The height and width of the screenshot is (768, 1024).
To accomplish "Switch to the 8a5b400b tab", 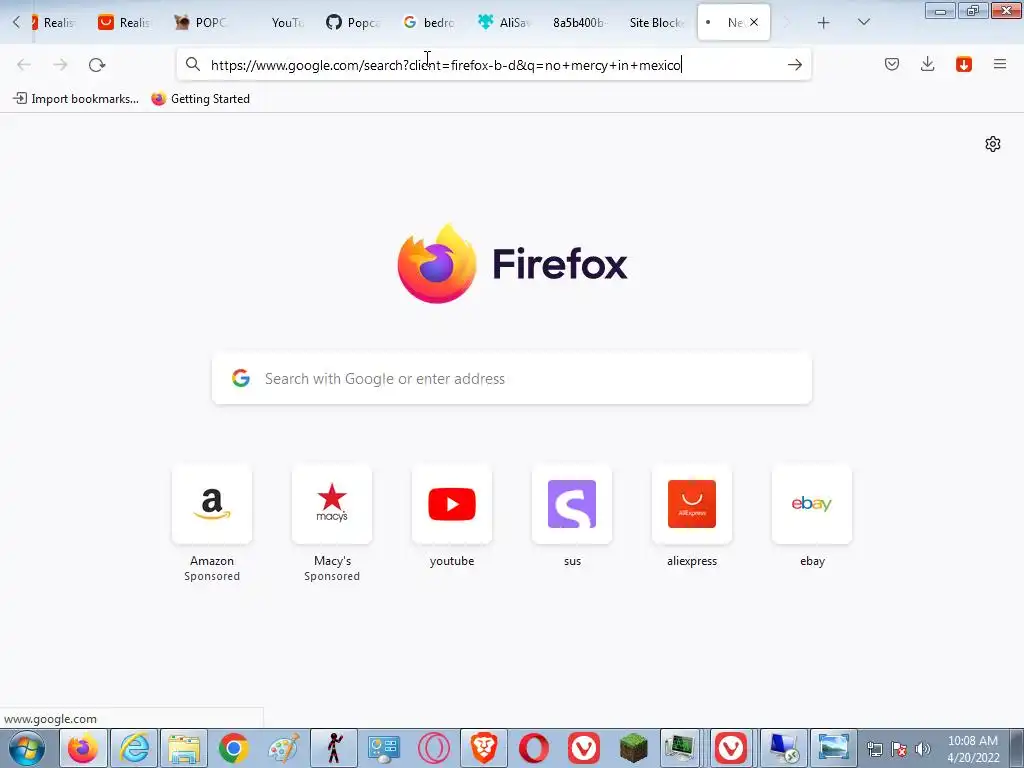I will [579, 22].
